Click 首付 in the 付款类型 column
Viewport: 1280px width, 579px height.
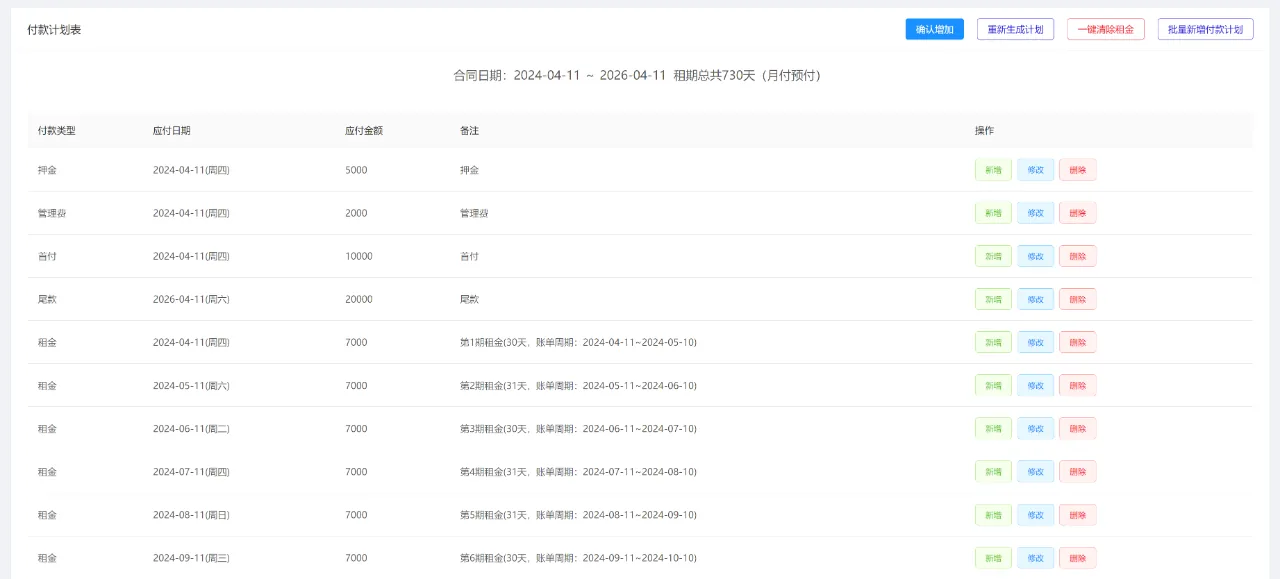47,256
